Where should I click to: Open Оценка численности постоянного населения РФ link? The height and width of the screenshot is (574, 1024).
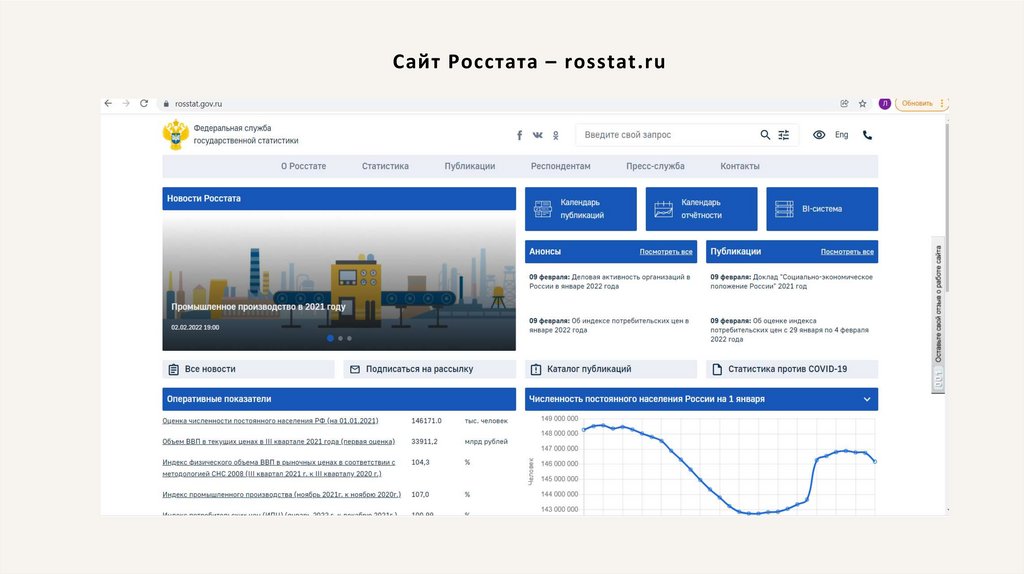270,421
